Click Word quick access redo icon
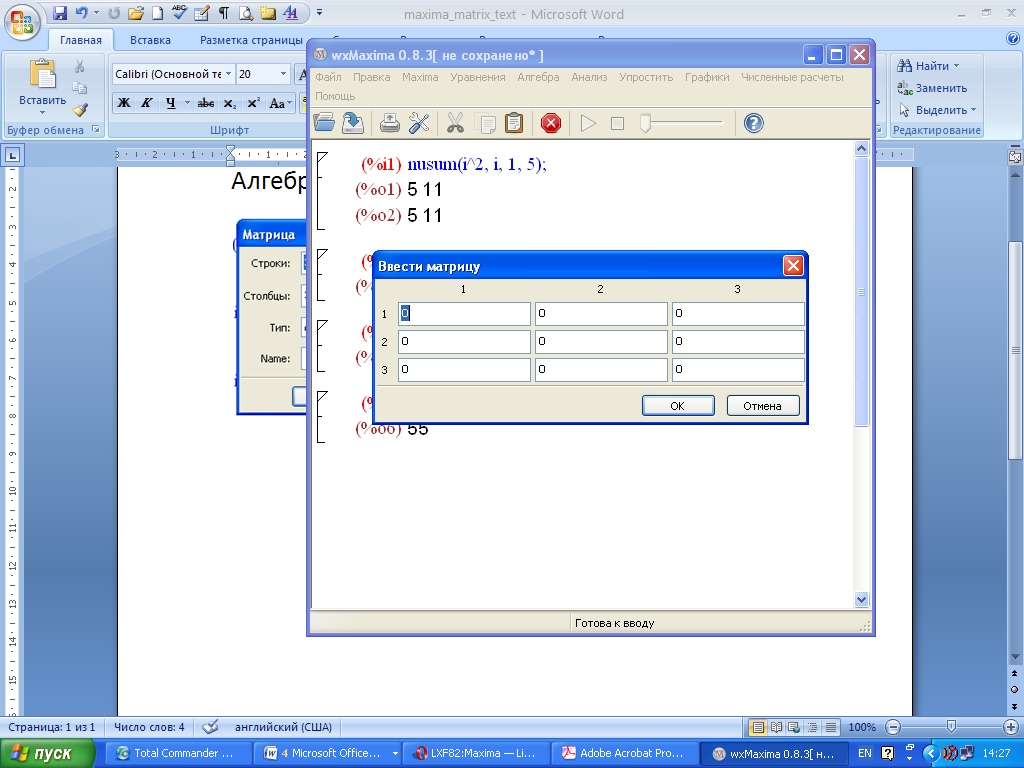The image size is (1024, 768). pyautogui.click(x=114, y=12)
